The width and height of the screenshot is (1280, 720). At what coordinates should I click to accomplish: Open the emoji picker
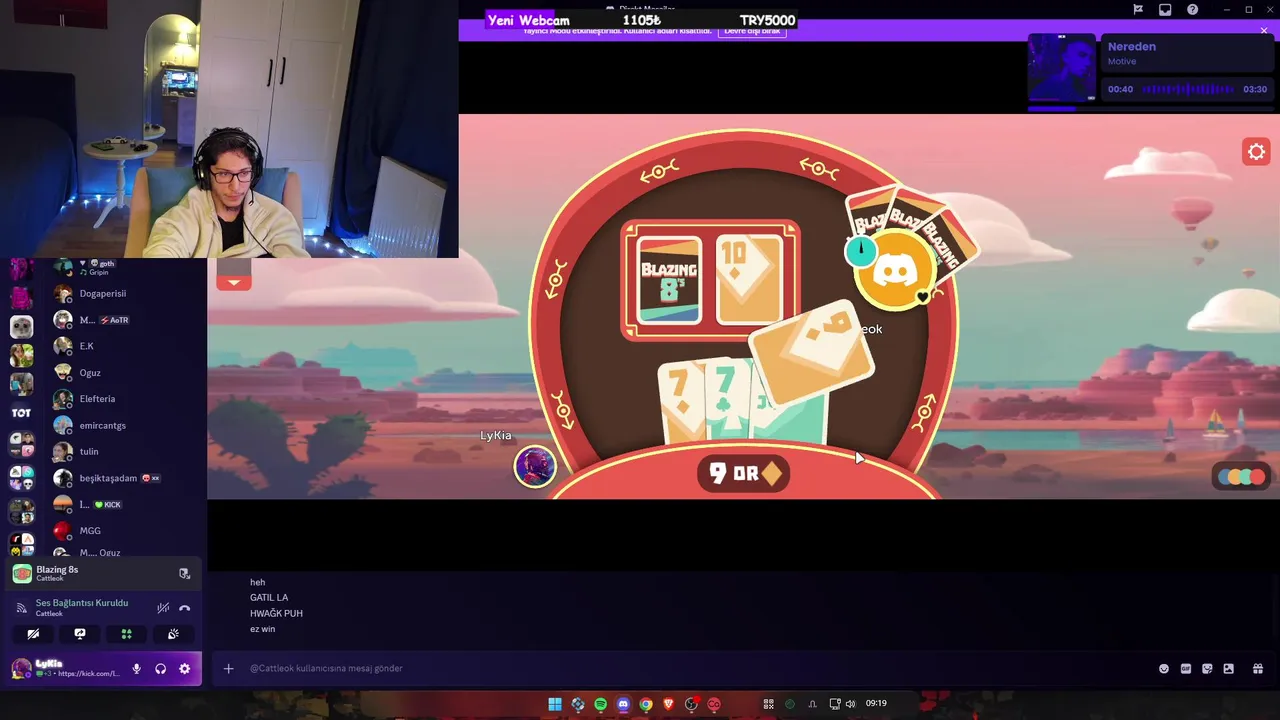point(1164,669)
